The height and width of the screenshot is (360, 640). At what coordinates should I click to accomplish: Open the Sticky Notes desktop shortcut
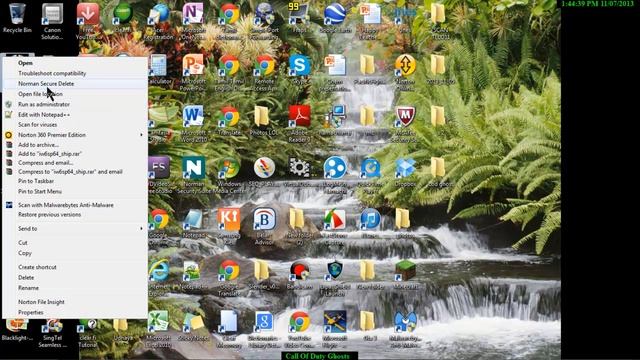(193, 326)
